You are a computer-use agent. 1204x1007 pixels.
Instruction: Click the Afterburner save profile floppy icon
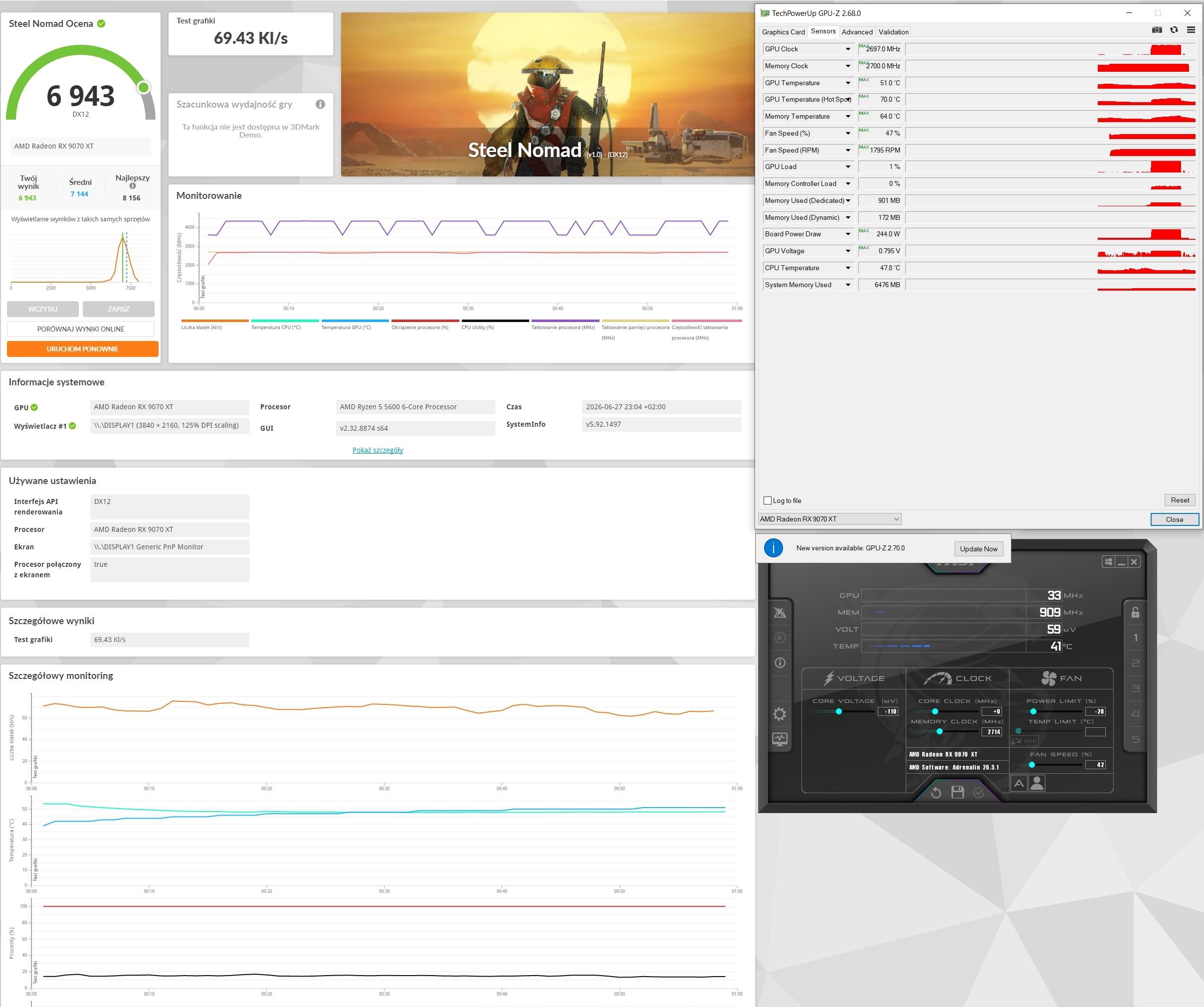[958, 792]
